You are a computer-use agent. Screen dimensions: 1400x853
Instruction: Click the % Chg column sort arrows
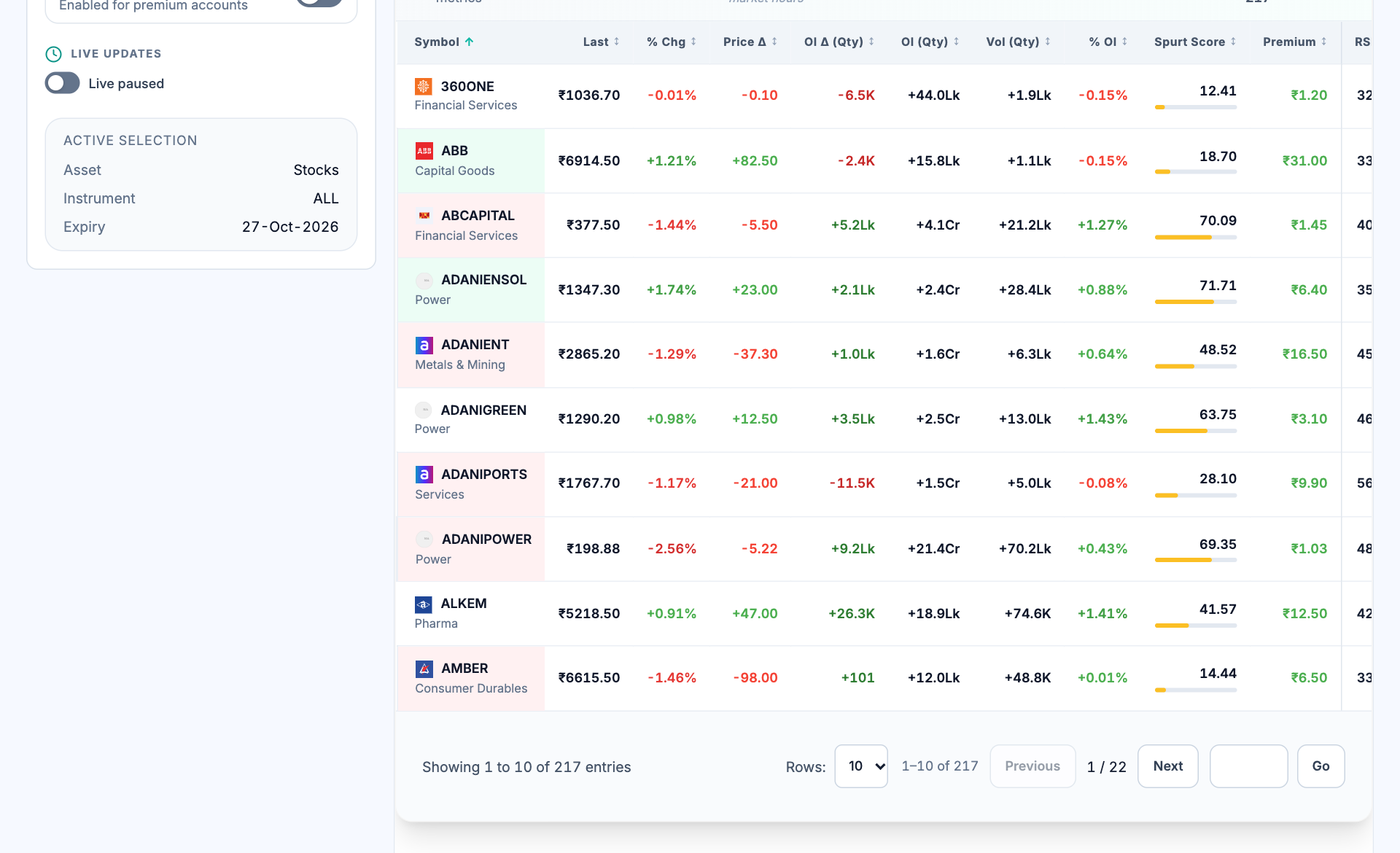[x=693, y=42]
